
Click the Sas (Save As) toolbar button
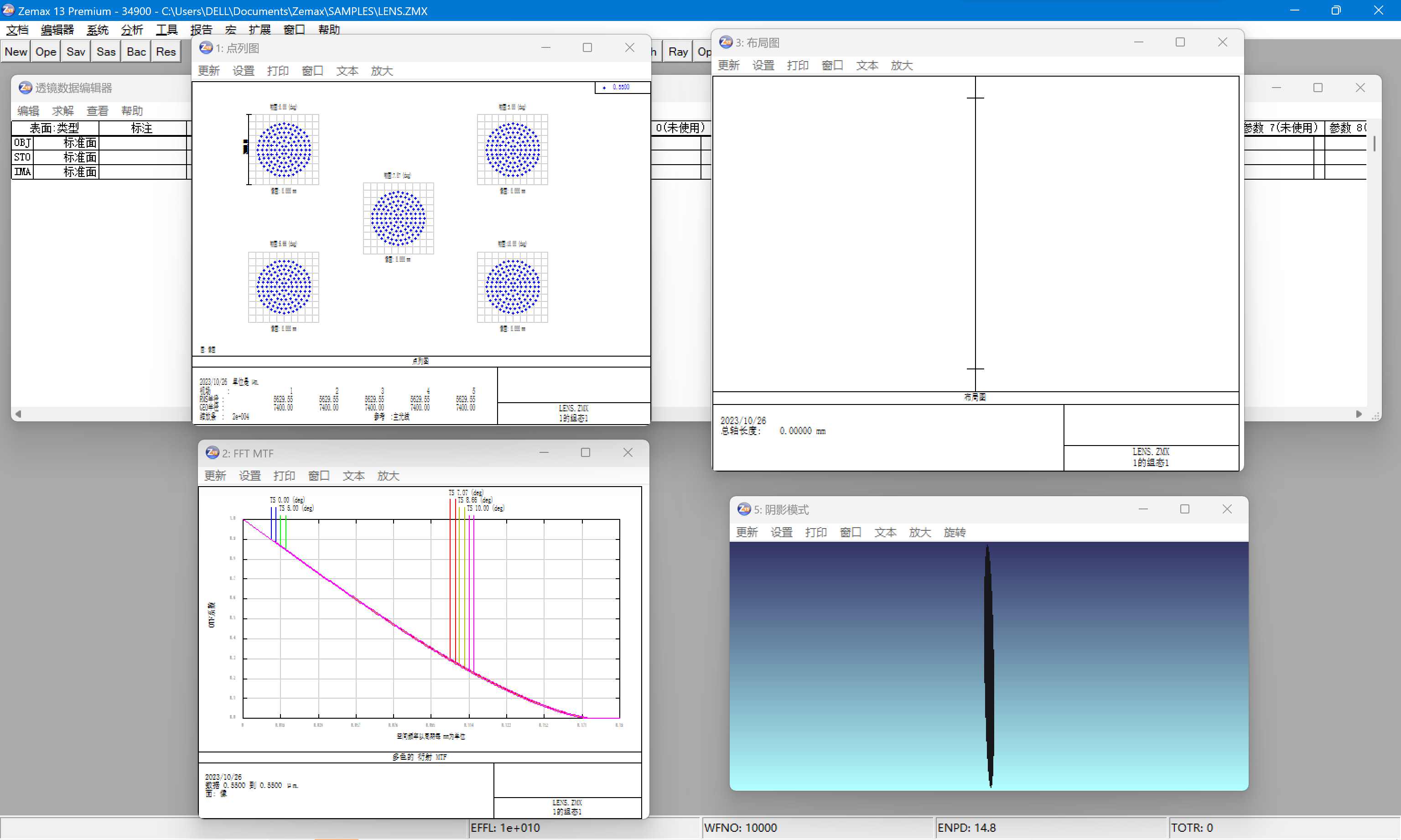106,52
